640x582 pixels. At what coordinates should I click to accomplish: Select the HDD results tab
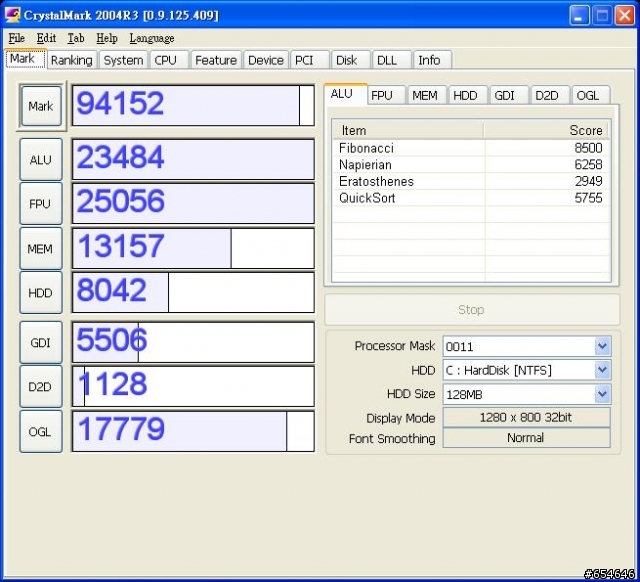(468, 95)
